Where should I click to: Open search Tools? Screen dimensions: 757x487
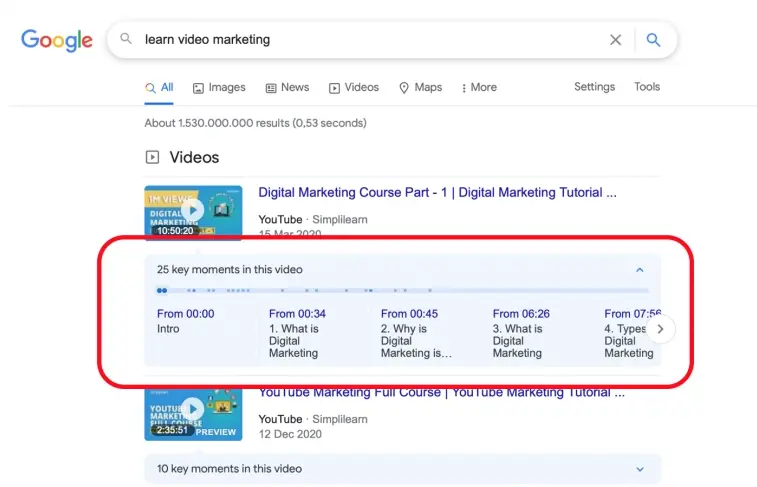[647, 87]
